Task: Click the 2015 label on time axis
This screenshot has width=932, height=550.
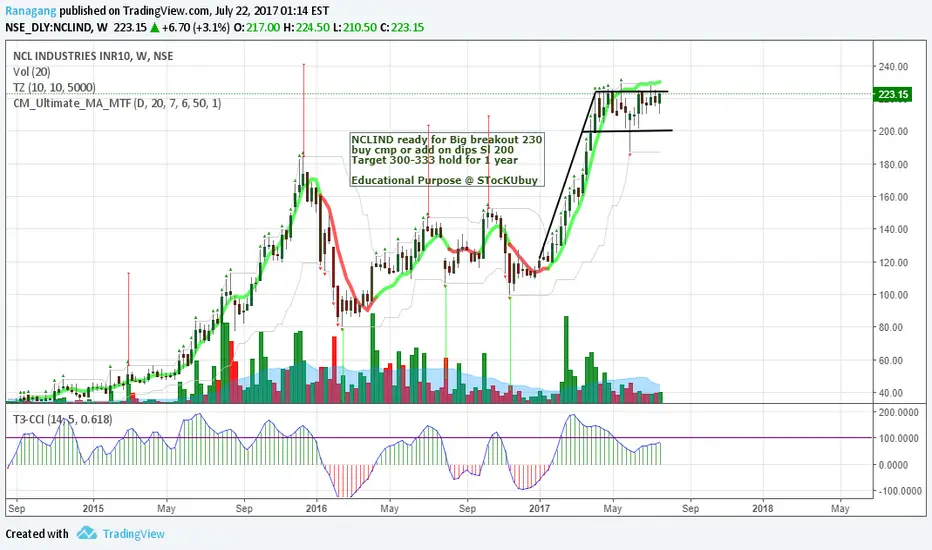Action: pyautogui.click(x=93, y=508)
